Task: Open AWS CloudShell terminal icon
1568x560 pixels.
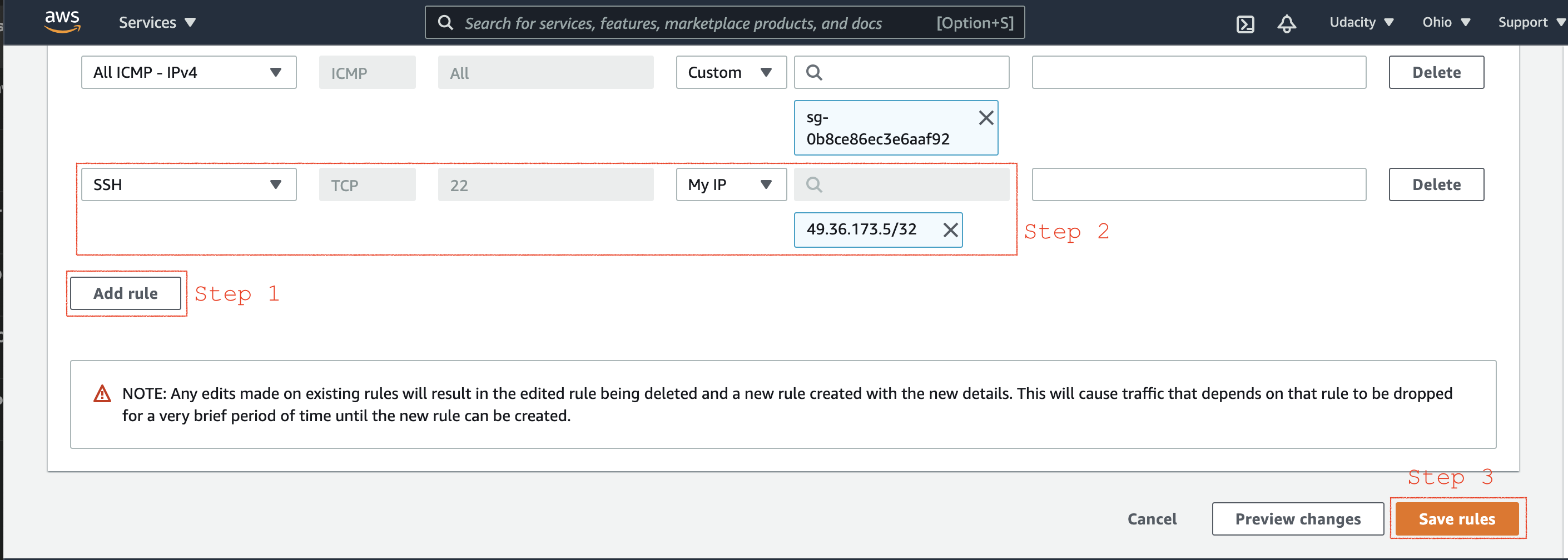Action: (1246, 23)
